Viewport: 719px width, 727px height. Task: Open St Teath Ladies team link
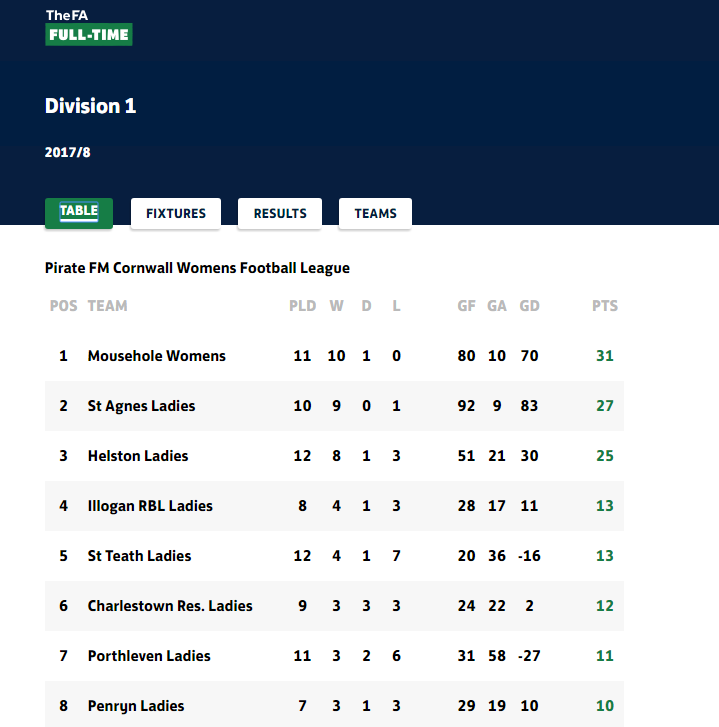point(140,556)
